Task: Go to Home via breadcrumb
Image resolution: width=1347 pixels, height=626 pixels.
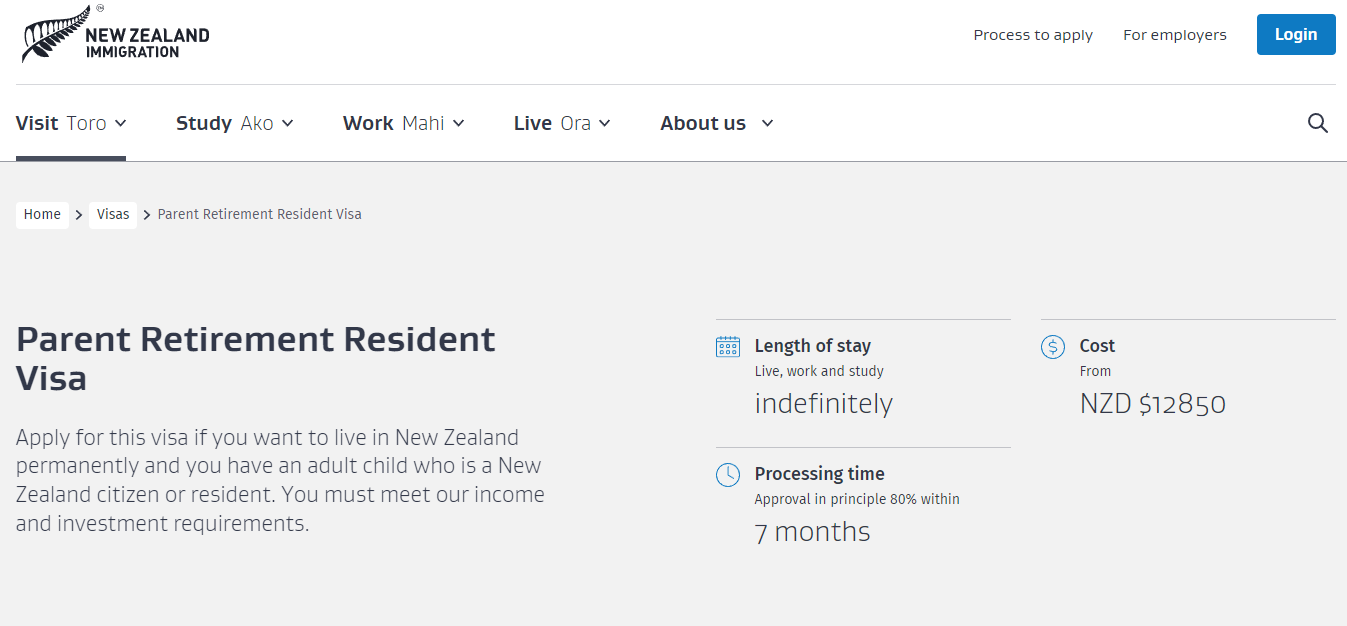Action: point(42,215)
